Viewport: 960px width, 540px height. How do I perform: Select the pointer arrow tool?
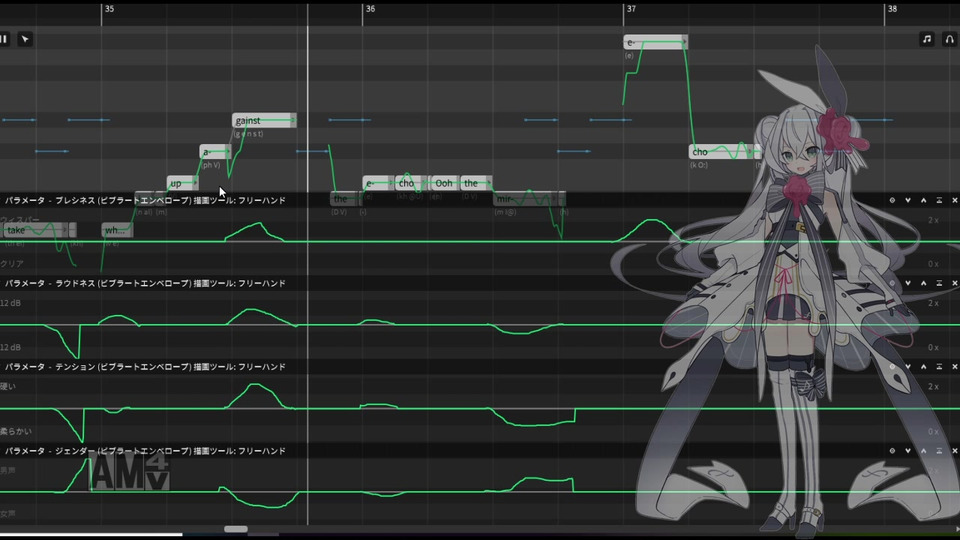tap(25, 39)
